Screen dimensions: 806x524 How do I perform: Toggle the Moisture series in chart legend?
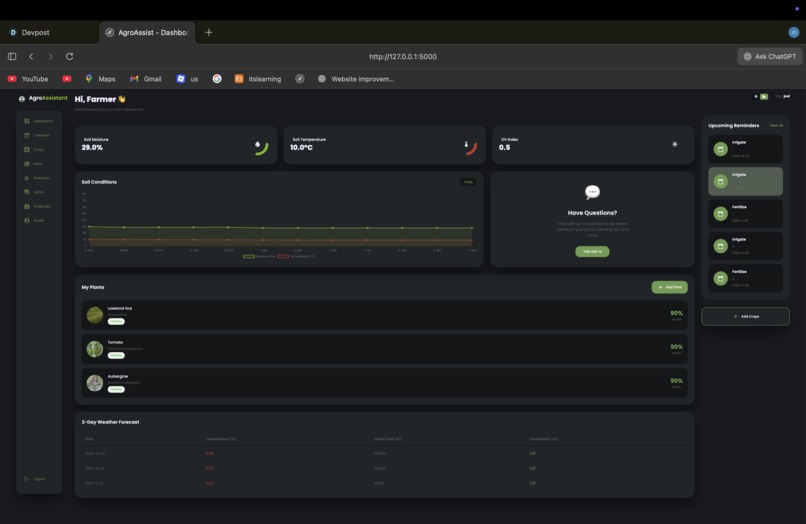tap(259, 256)
